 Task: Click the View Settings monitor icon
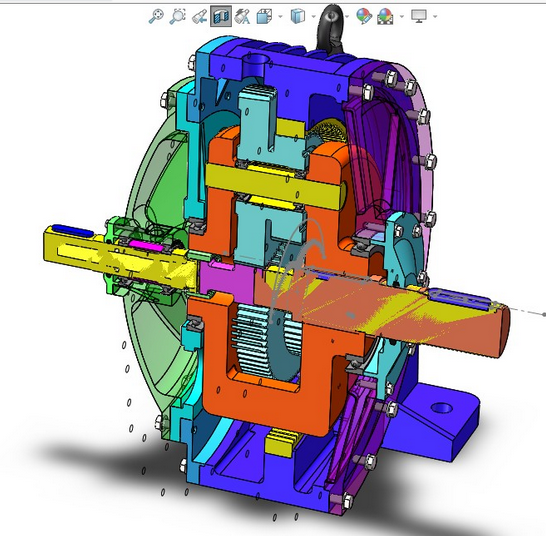(x=419, y=16)
